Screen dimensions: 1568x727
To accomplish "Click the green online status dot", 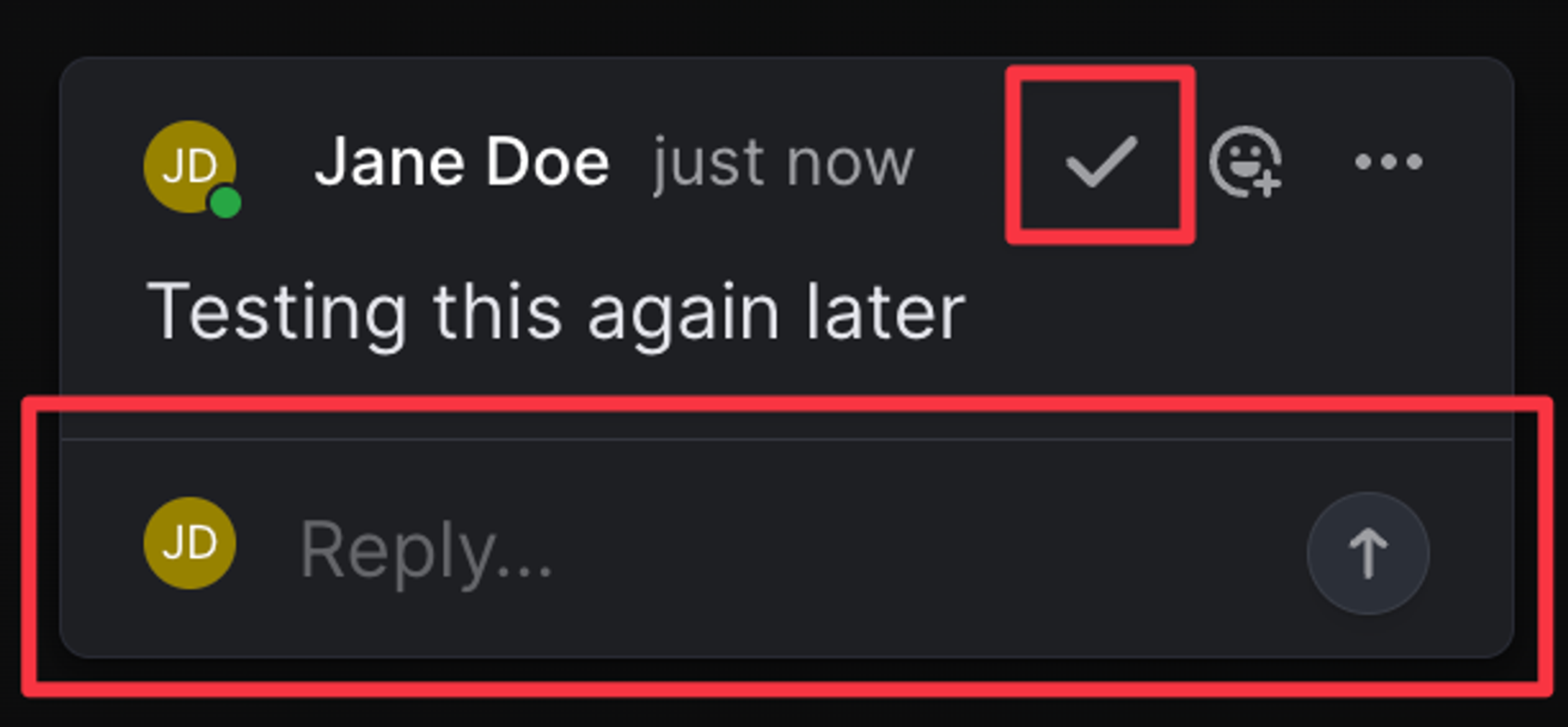I will pyautogui.click(x=226, y=202).
